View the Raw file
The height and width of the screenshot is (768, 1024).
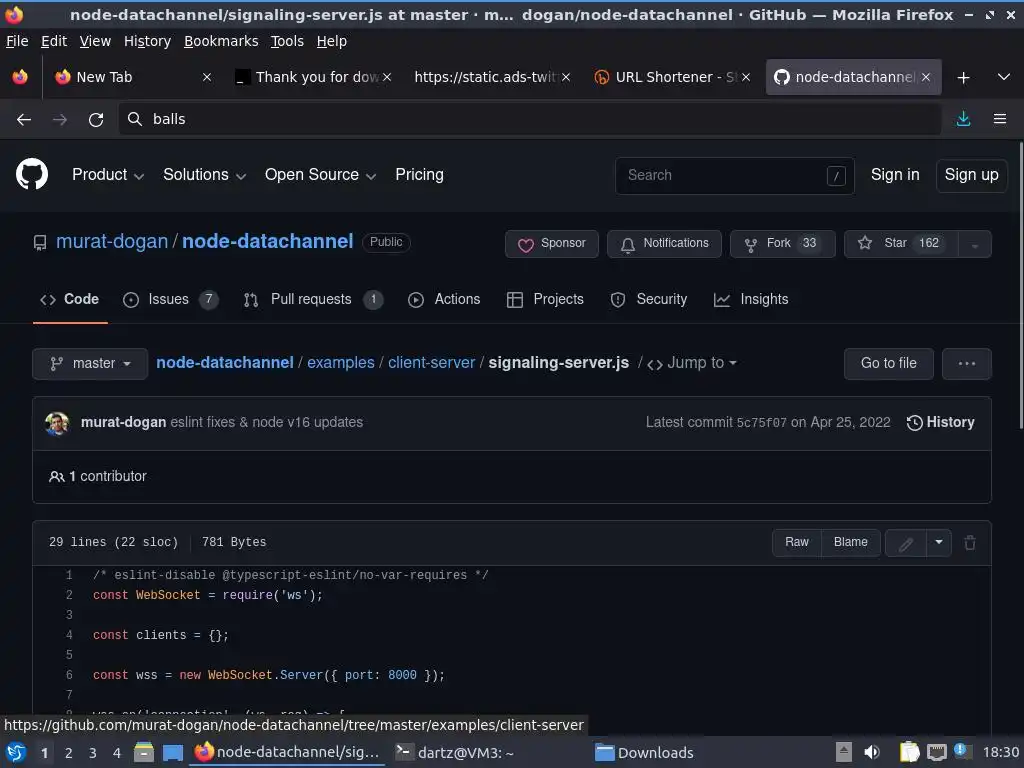coord(797,543)
